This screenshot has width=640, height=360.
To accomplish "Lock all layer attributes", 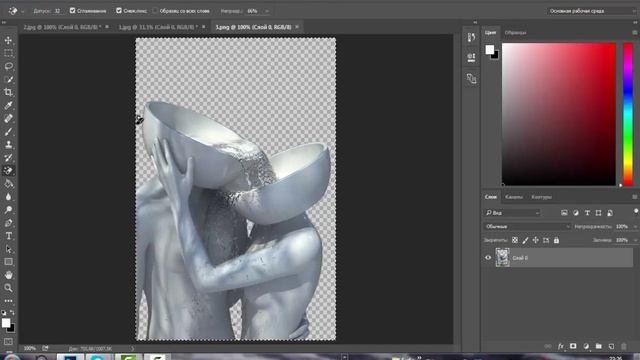I will 556,240.
